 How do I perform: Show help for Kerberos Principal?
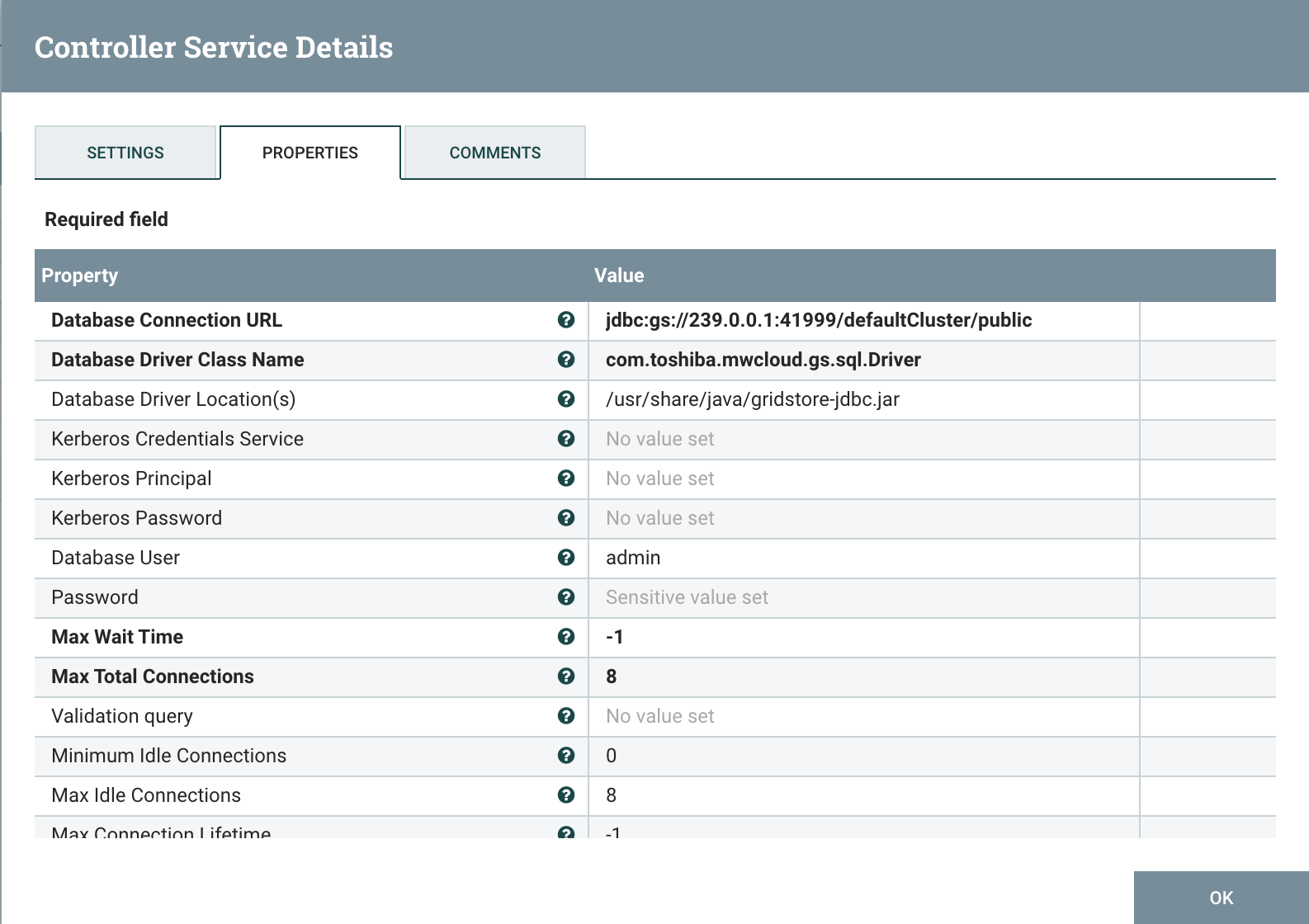566,478
